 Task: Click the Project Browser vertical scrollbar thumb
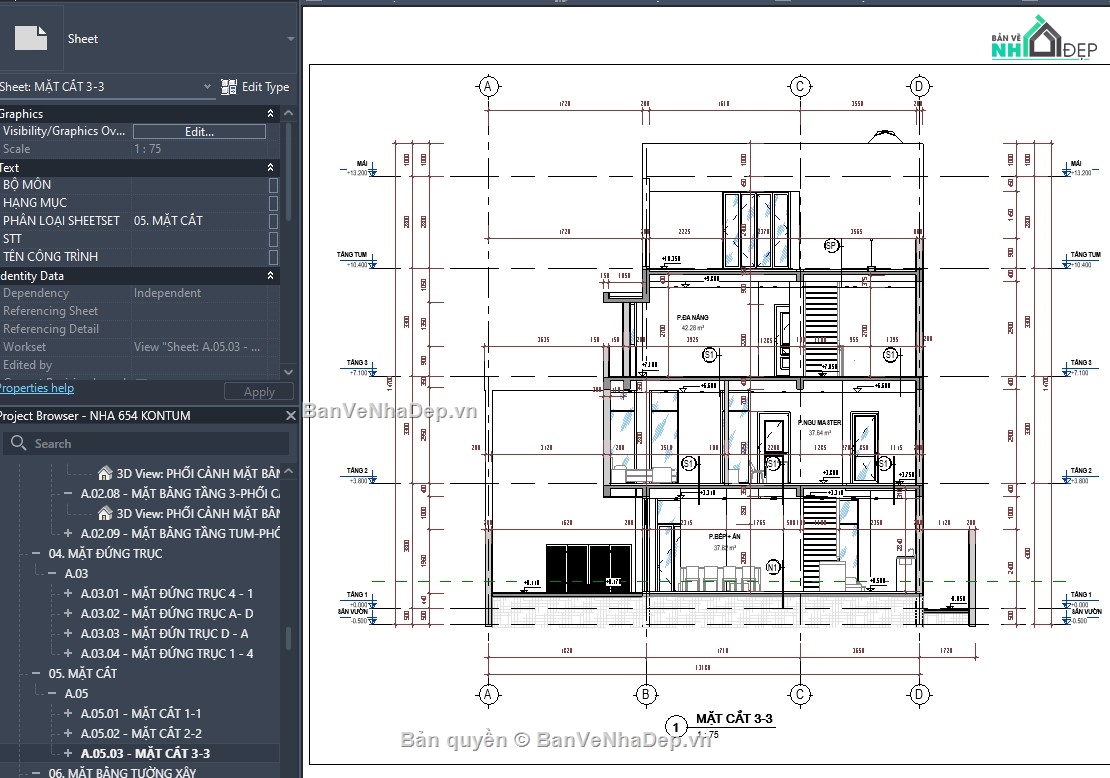(x=288, y=638)
